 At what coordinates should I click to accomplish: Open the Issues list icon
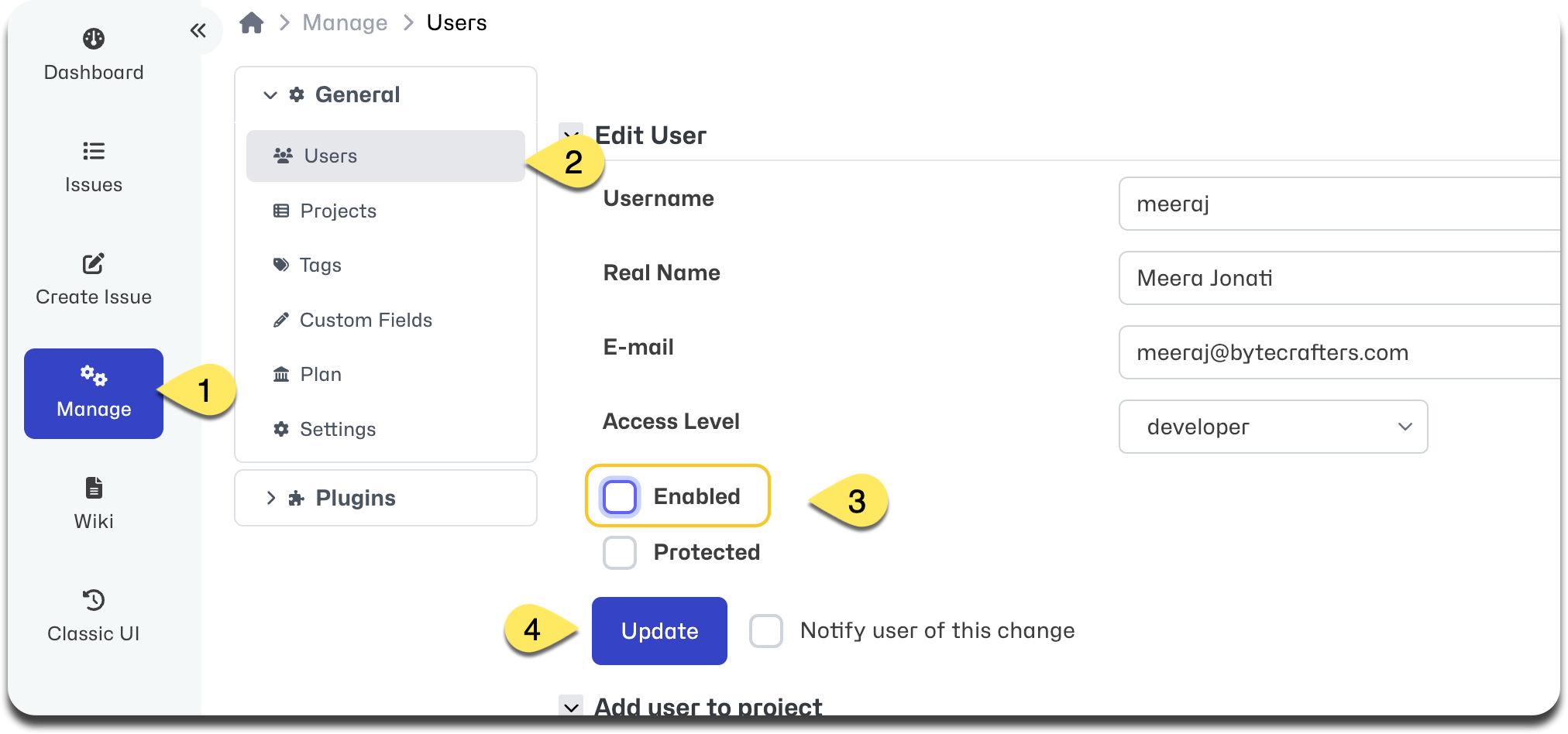click(x=94, y=151)
